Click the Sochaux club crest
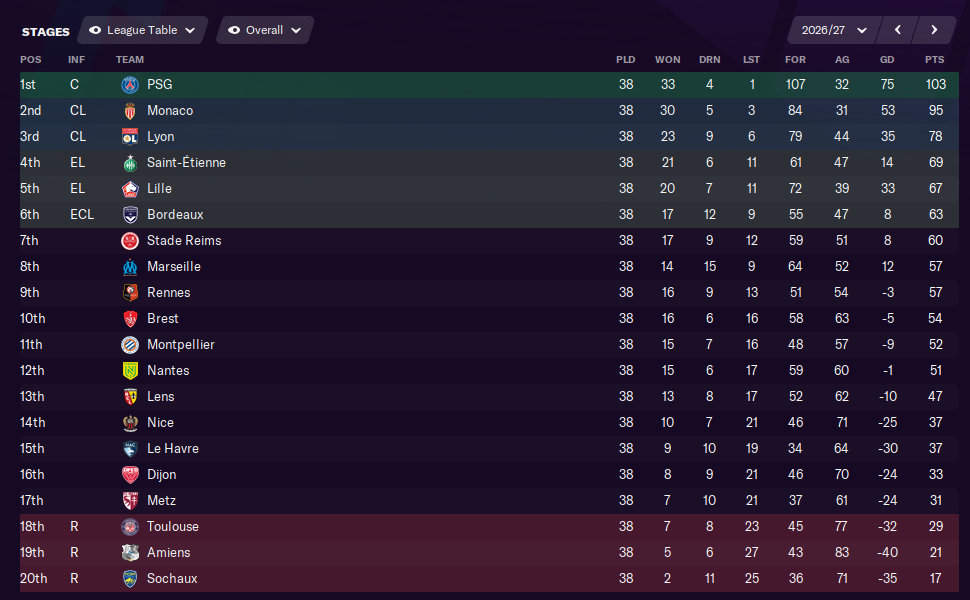The height and width of the screenshot is (600, 970). 130,578
